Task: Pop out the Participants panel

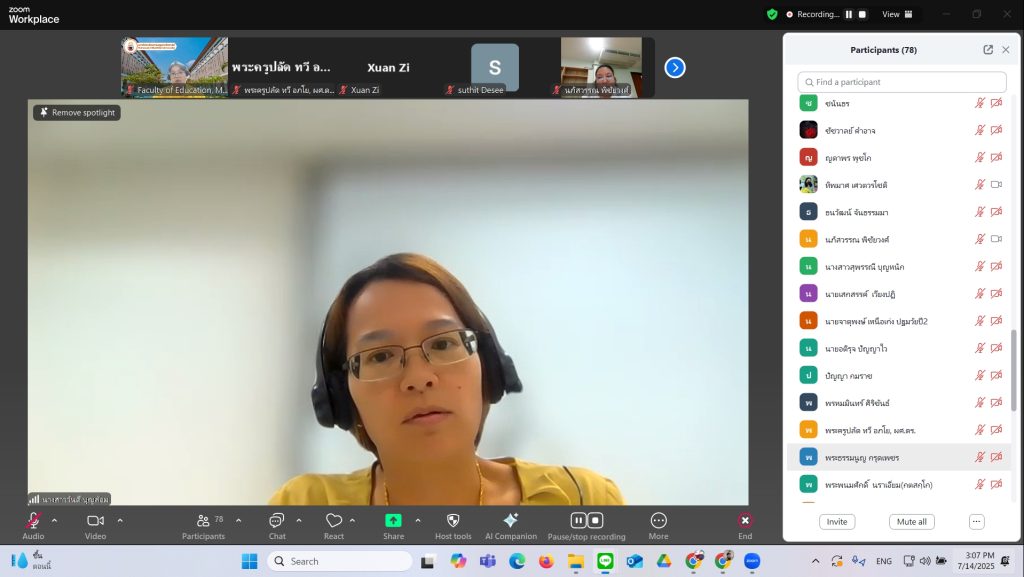Action: pos(988,50)
